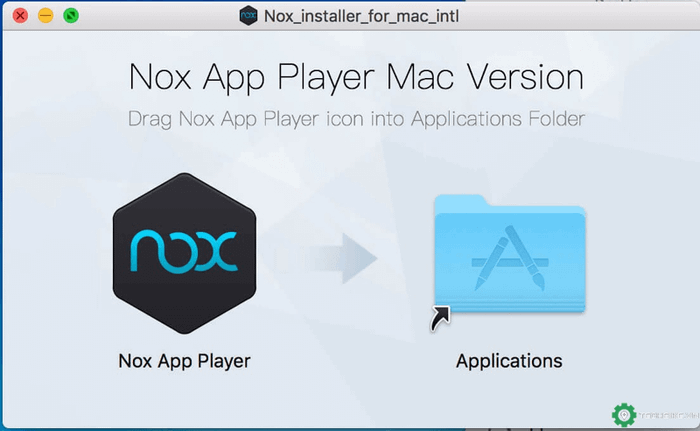The width and height of the screenshot is (700, 431).
Task: Click the green gear watermark icon
Action: point(624,413)
